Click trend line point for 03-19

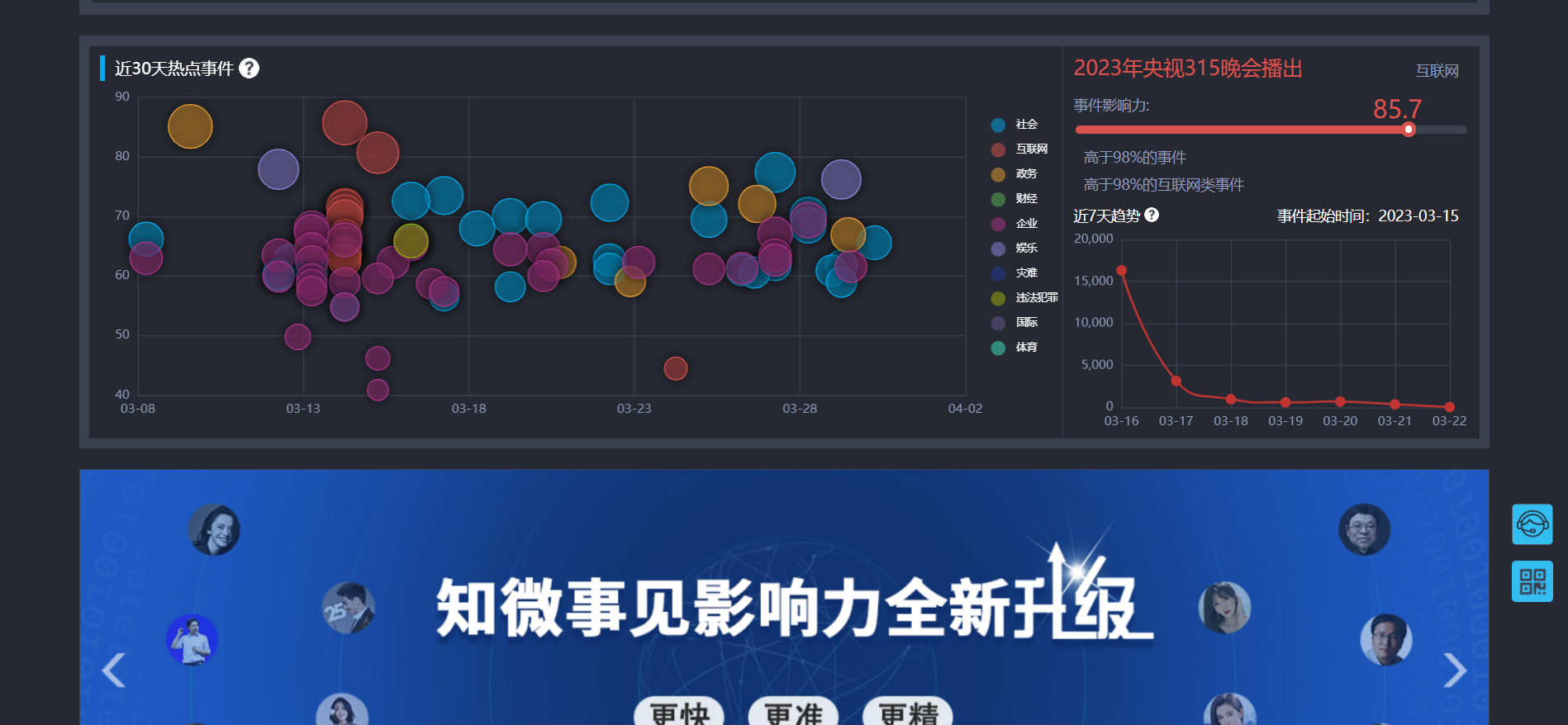(1285, 402)
